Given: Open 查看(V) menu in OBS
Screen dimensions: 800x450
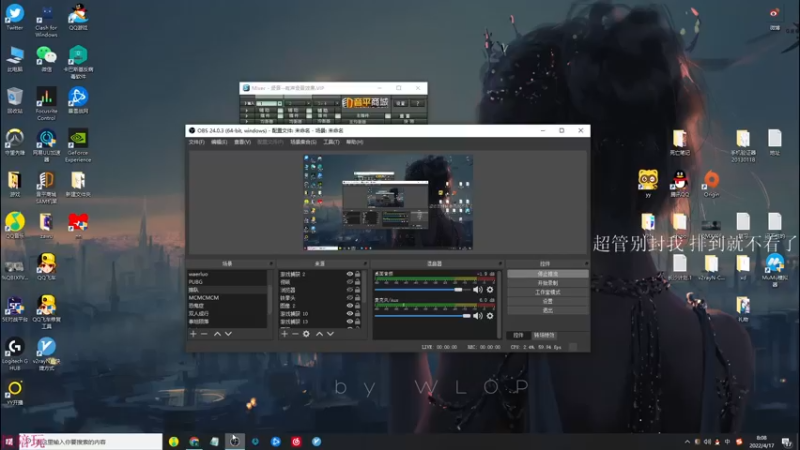Looking at the screenshot, I should tap(242, 142).
